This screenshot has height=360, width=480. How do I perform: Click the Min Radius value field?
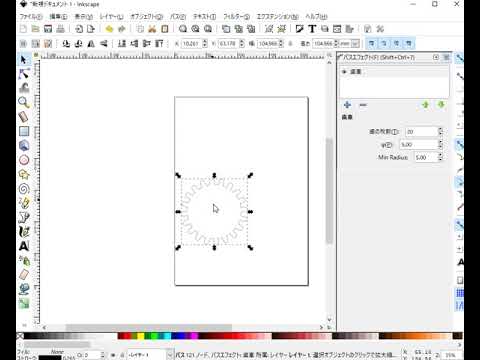(426, 157)
